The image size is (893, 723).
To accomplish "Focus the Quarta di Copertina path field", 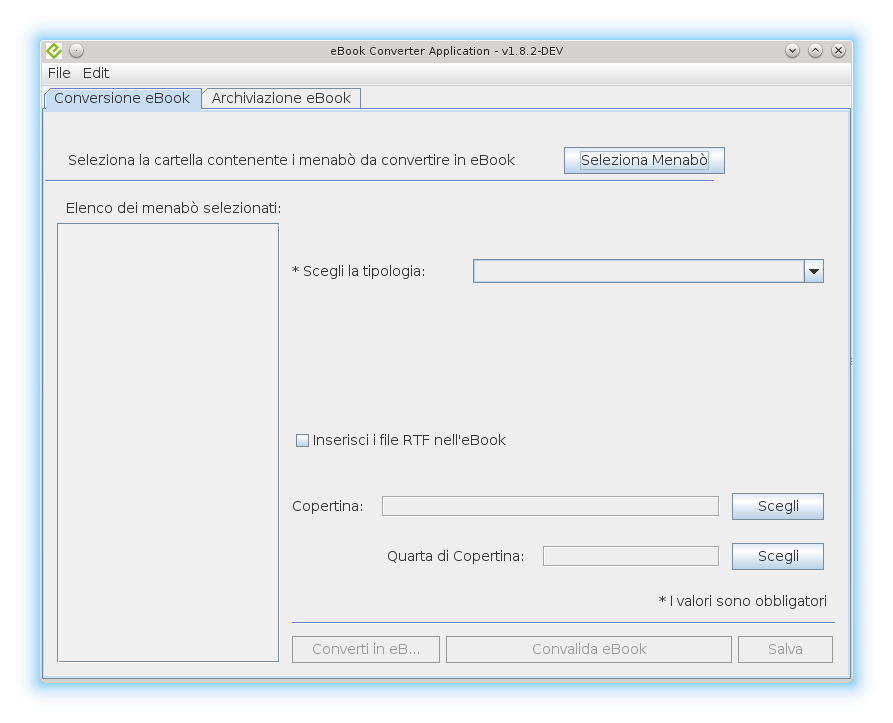I will [x=630, y=556].
